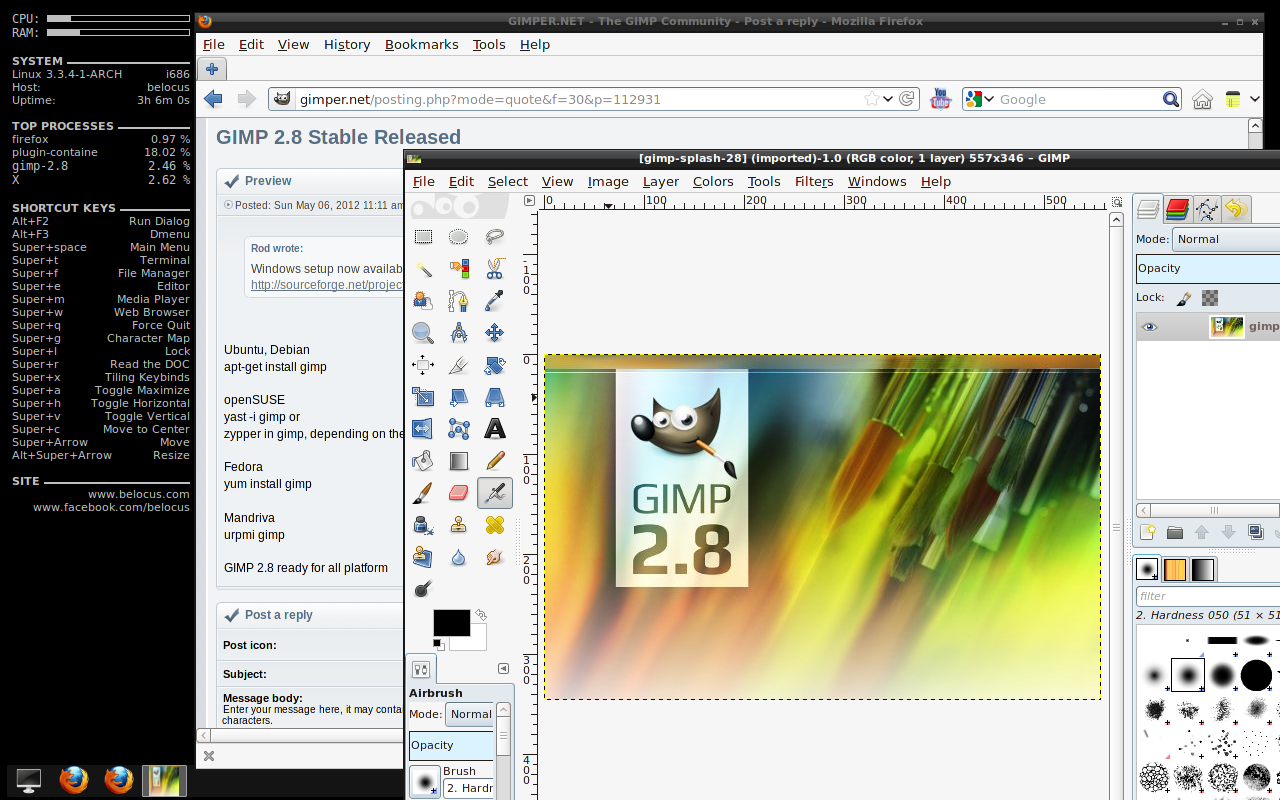Open the Airbrush Mode Normal dropdown
This screenshot has width=1280, height=800.
471,714
